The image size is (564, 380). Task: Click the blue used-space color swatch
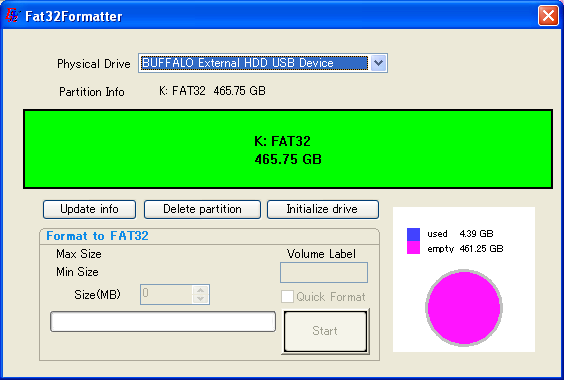click(x=413, y=234)
